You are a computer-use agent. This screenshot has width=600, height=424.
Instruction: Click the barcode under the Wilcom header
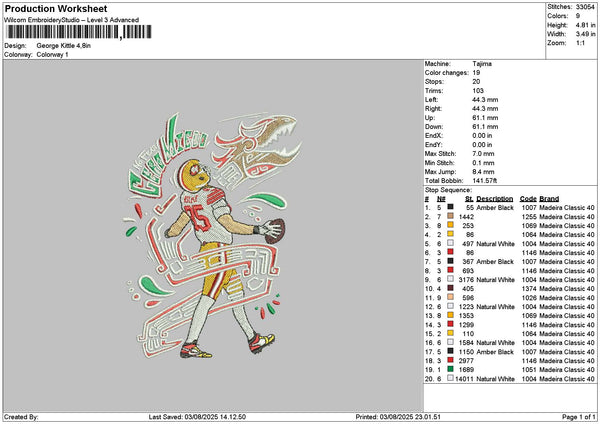pos(78,32)
